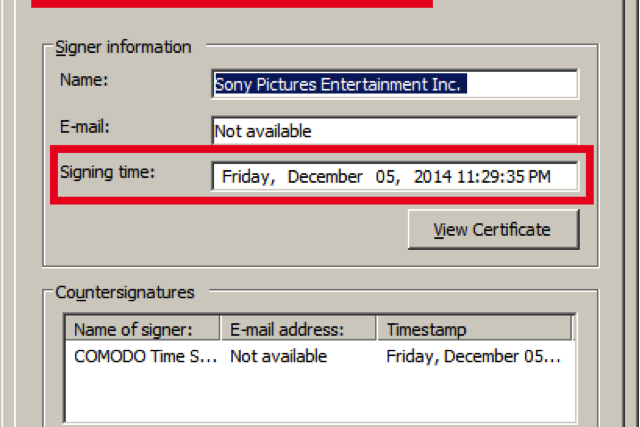Select the COMODO Time S... countersignature entry

pos(144,355)
